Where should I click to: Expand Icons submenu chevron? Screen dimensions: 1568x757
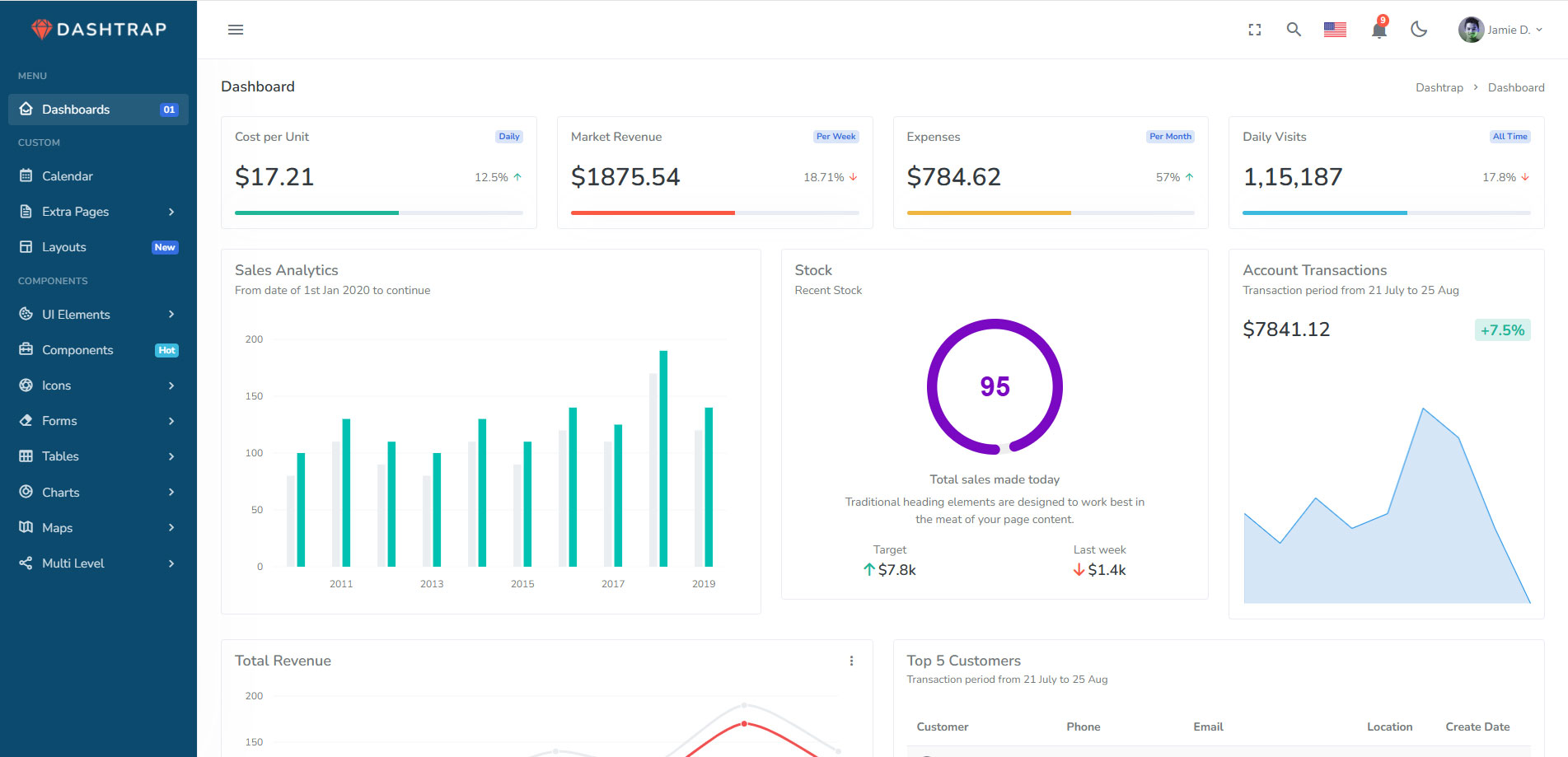tap(171, 386)
